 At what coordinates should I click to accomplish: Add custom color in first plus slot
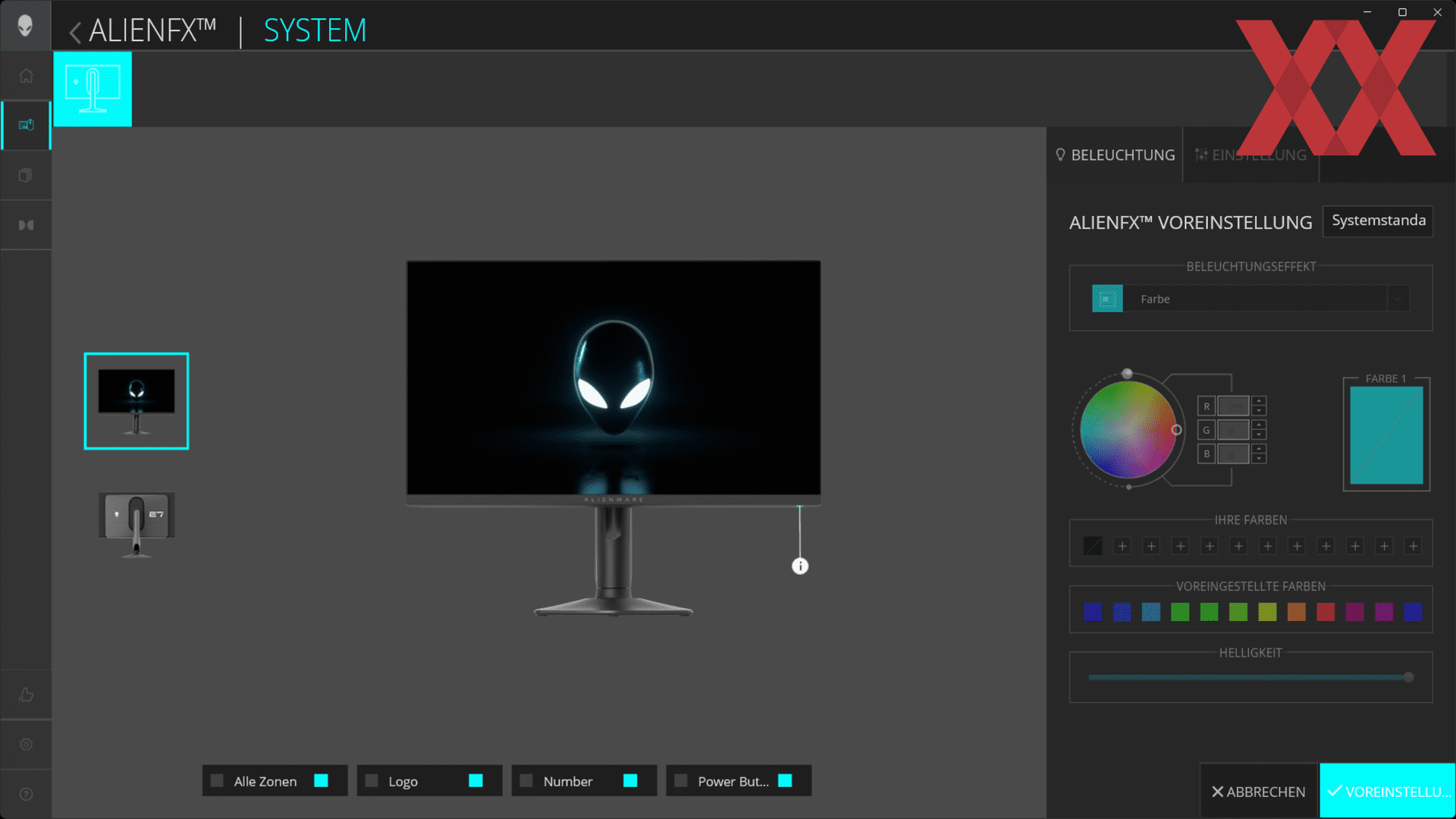[1122, 546]
